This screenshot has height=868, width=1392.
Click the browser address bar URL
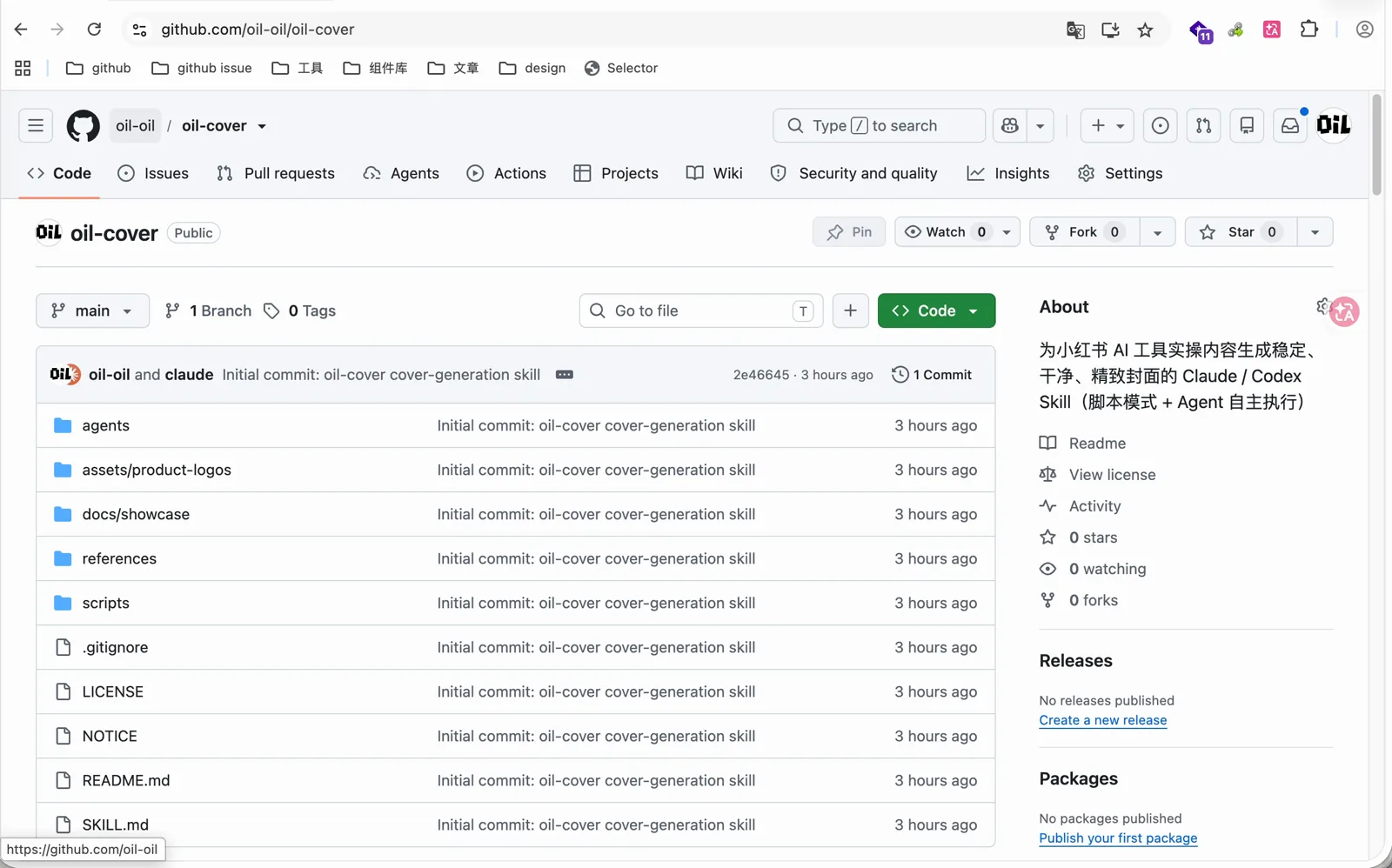[x=258, y=30]
